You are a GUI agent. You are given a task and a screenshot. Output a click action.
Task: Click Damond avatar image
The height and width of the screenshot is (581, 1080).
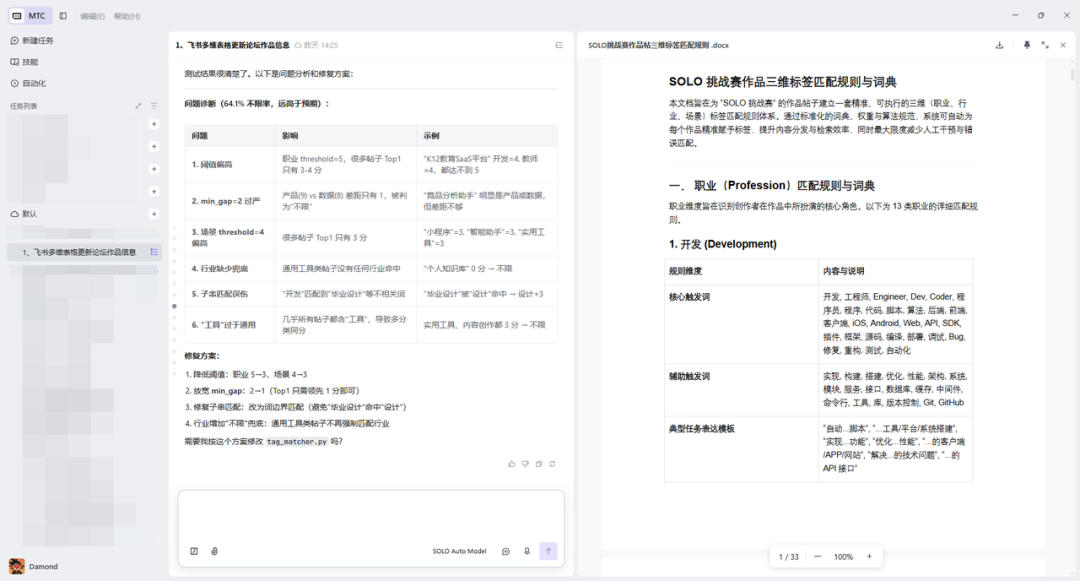(x=17, y=567)
